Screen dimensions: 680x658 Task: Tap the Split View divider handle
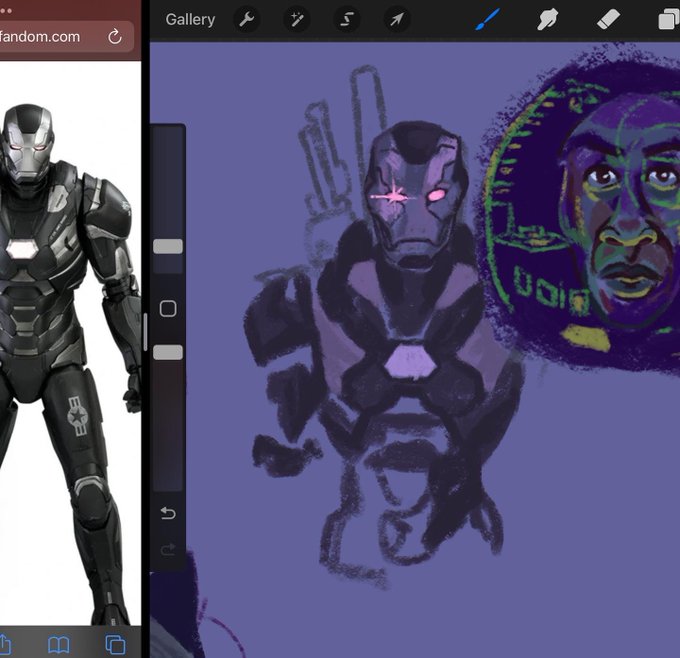tap(145, 331)
